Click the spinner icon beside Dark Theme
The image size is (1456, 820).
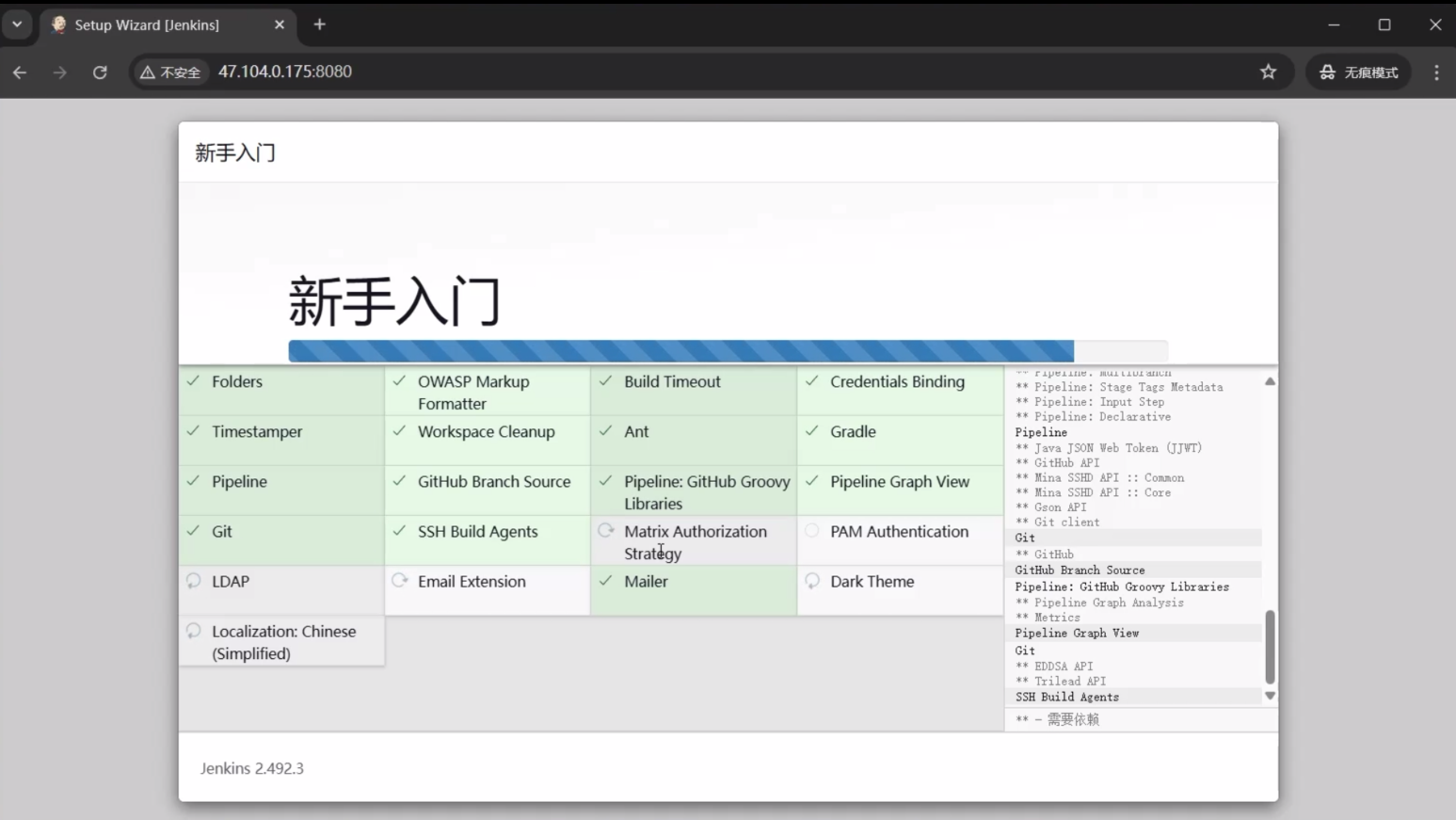(812, 581)
